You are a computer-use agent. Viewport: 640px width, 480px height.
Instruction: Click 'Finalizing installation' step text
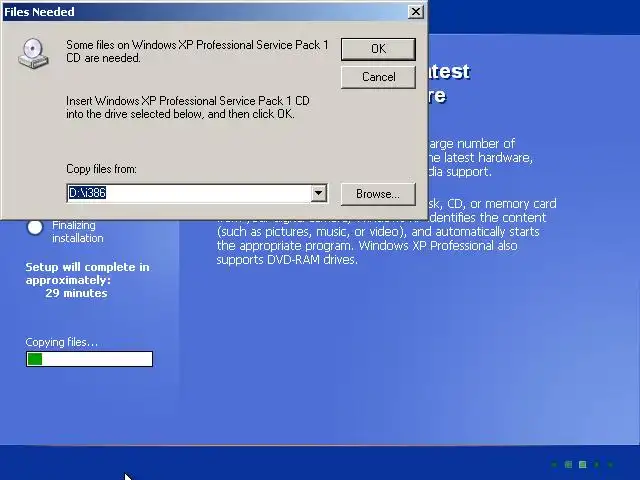point(78,231)
